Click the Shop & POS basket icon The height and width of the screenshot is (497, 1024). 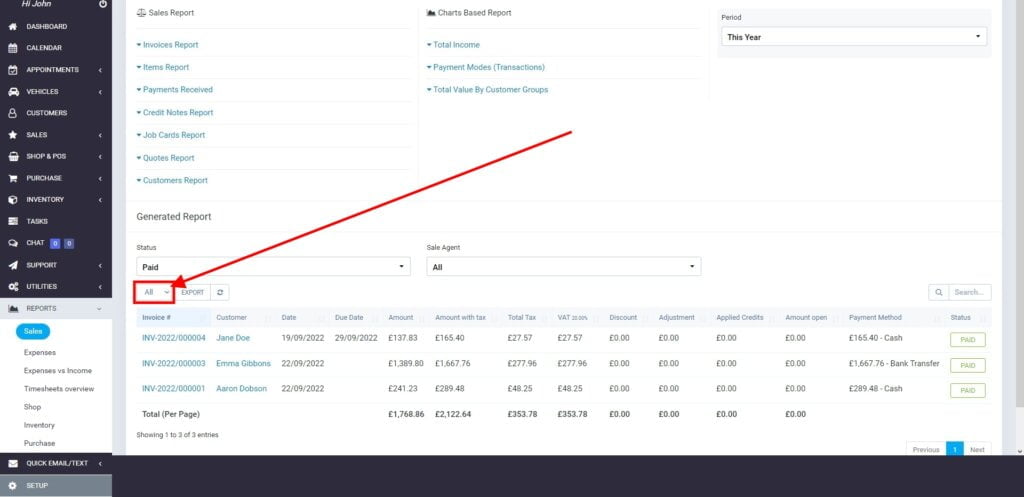click(x=12, y=157)
